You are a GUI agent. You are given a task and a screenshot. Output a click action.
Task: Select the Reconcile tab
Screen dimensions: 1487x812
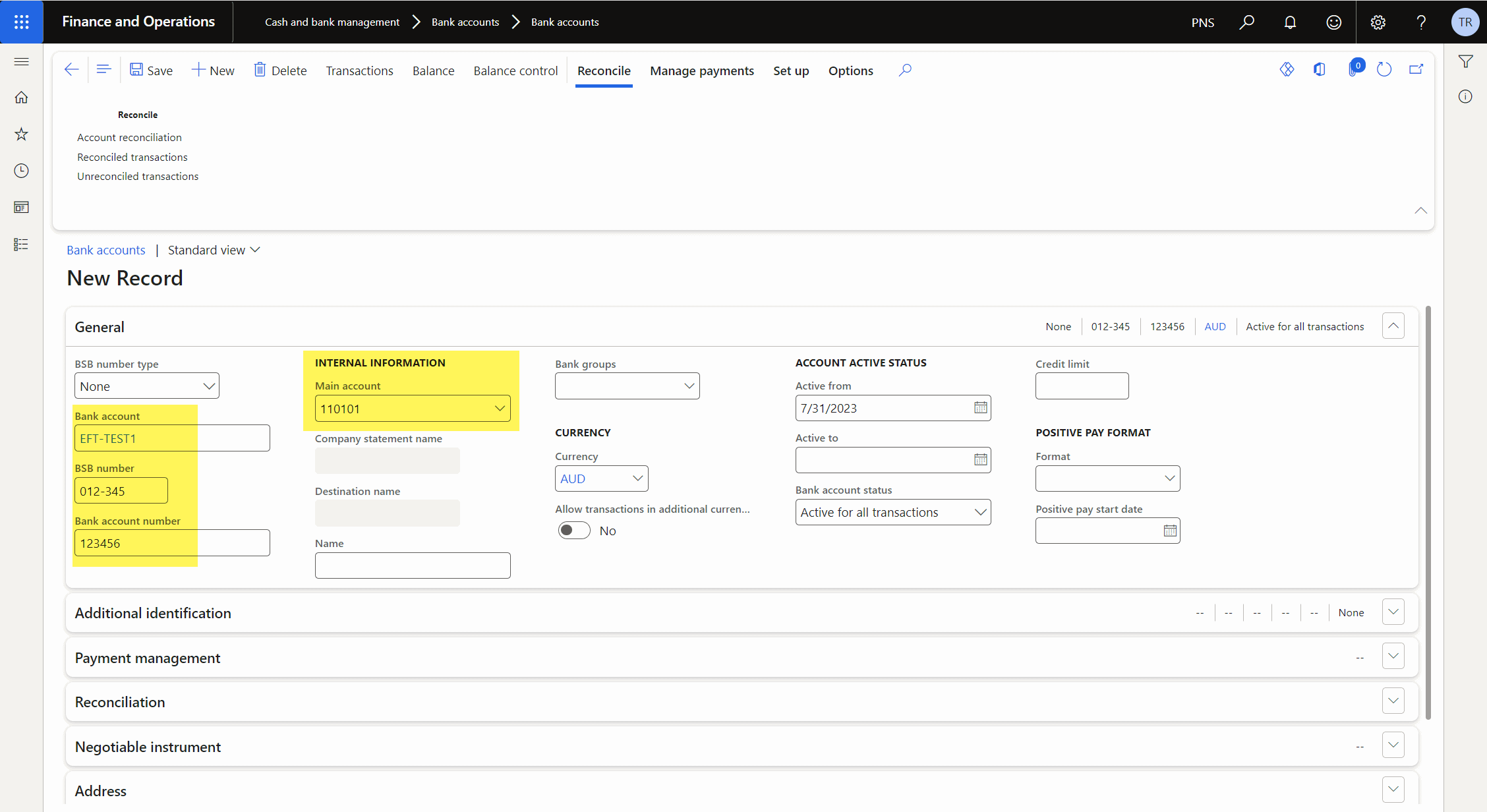click(x=604, y=71)
